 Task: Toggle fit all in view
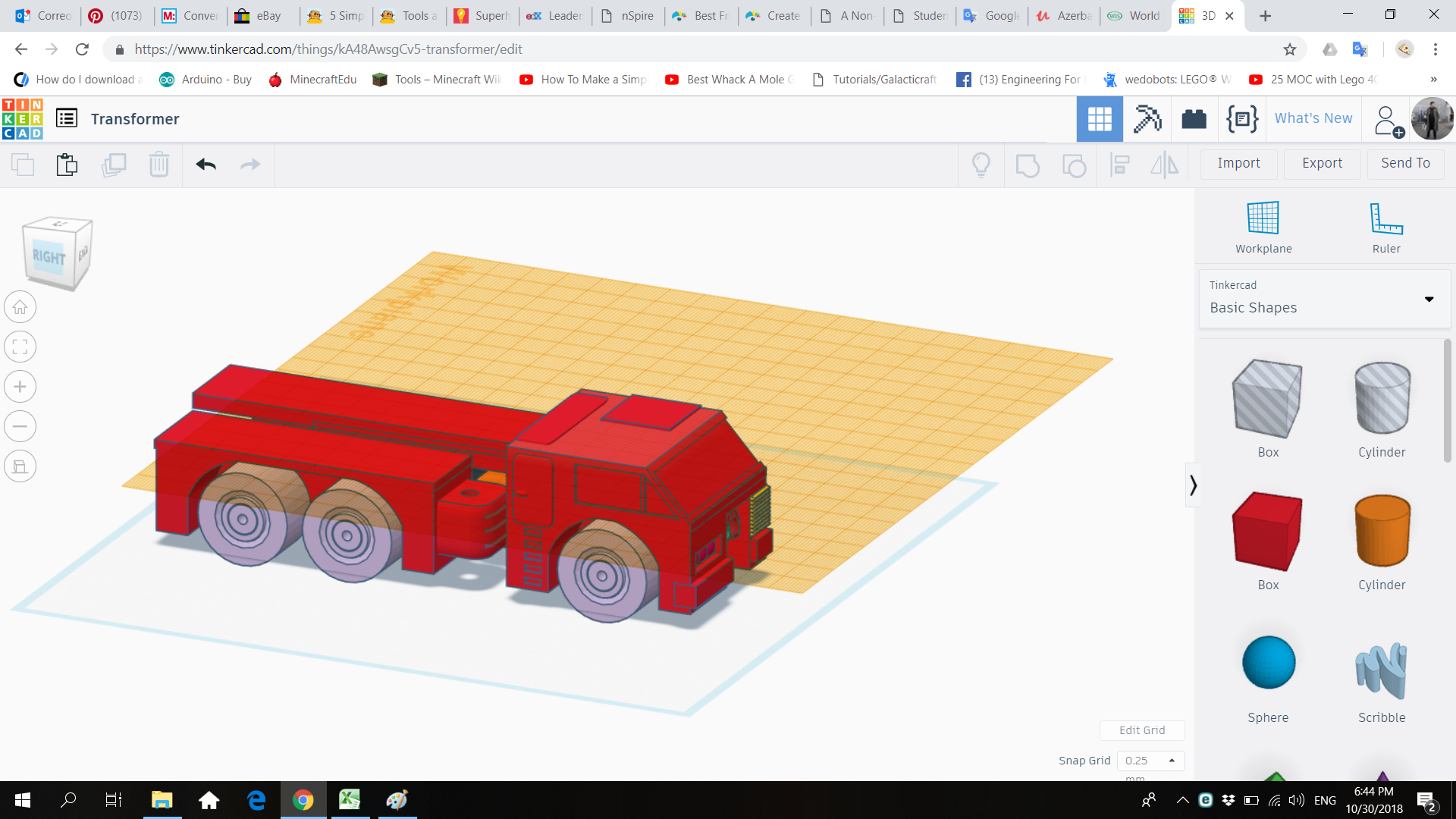(x=20, y=347)
